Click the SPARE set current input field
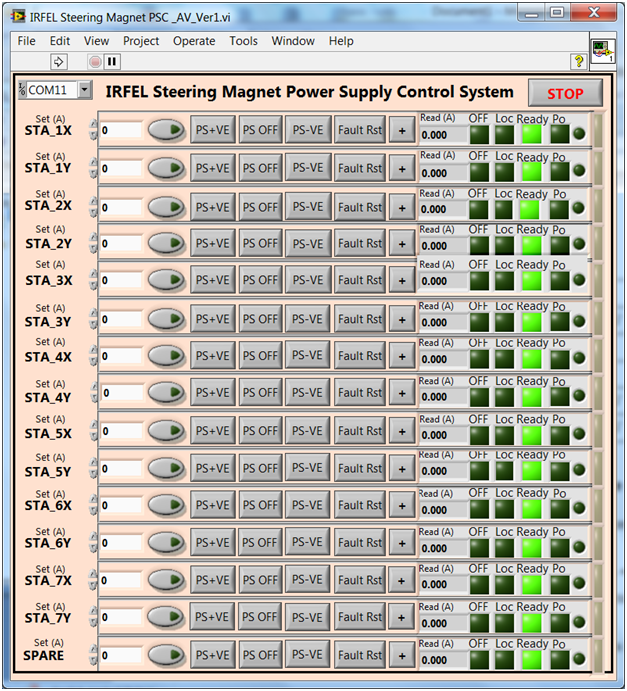Image resolution: width=627 pixels, height=691 pixels. 121,655
